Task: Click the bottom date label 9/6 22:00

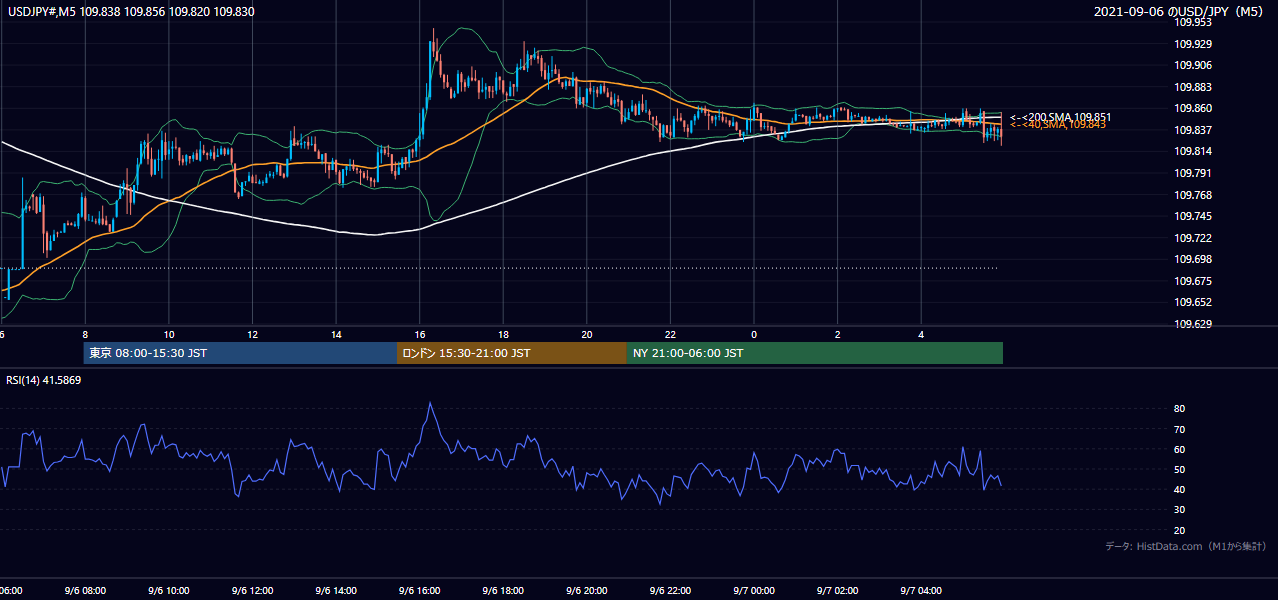Action: (670, 591)
